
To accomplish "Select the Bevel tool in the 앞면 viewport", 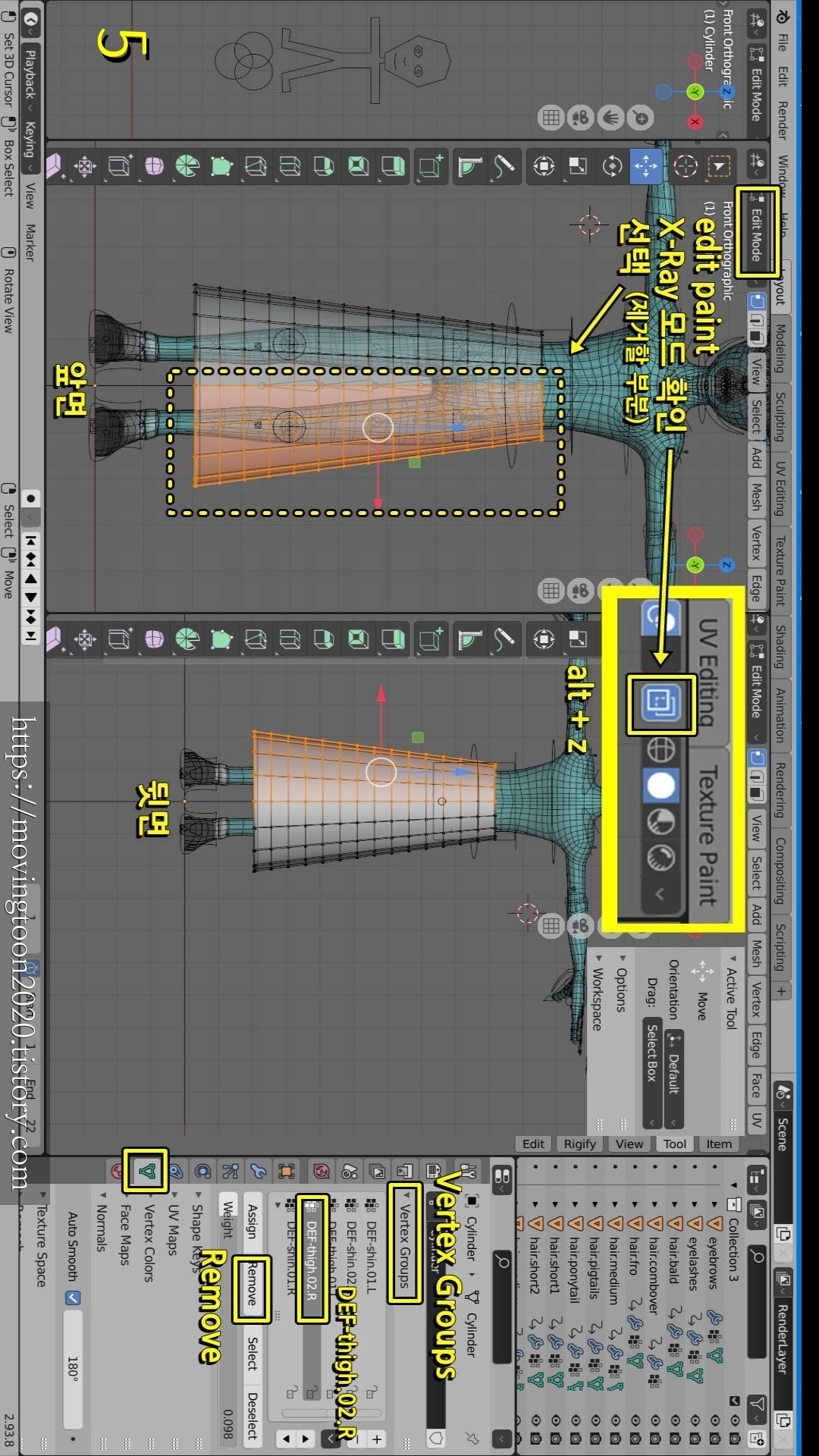I will [x=324, y=166].
